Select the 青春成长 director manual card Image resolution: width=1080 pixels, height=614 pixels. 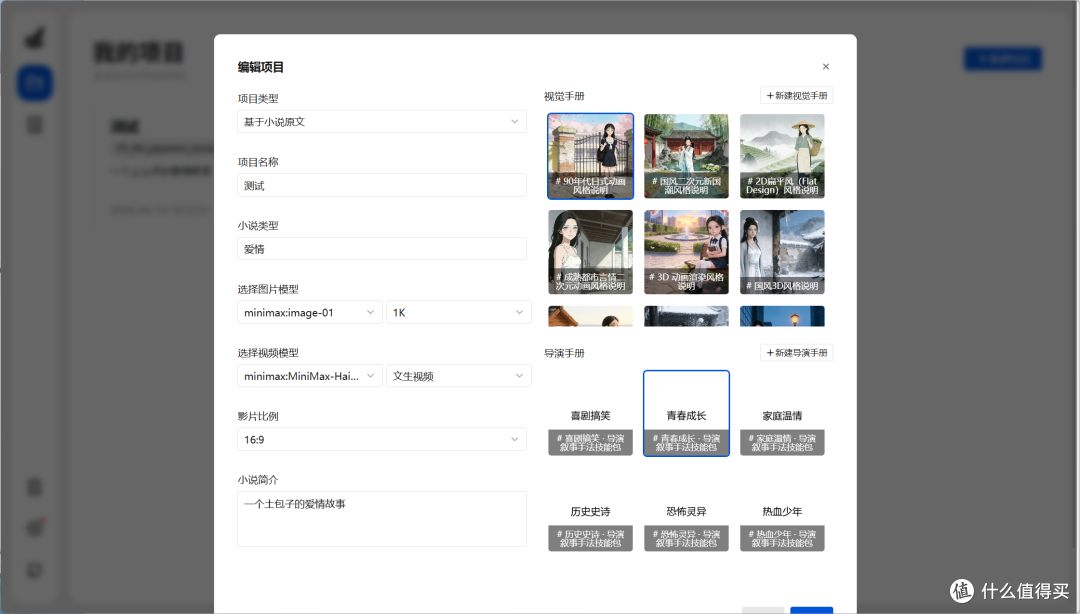686,413
